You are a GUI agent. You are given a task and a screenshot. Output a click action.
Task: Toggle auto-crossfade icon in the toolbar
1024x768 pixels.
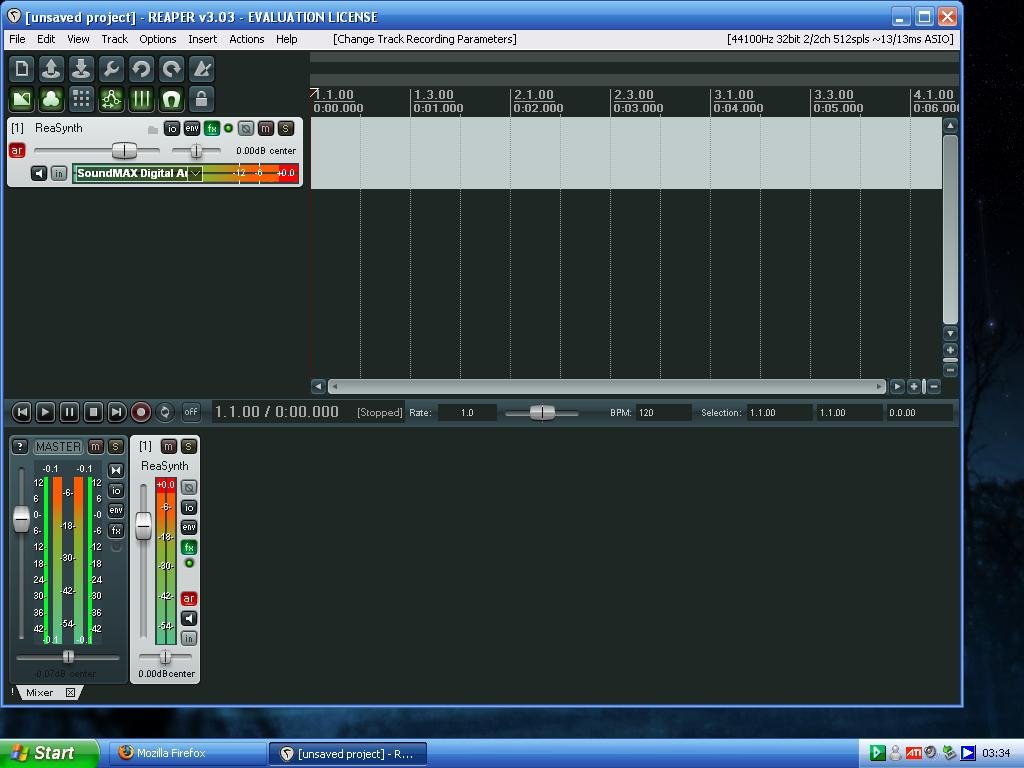(22, 99)
